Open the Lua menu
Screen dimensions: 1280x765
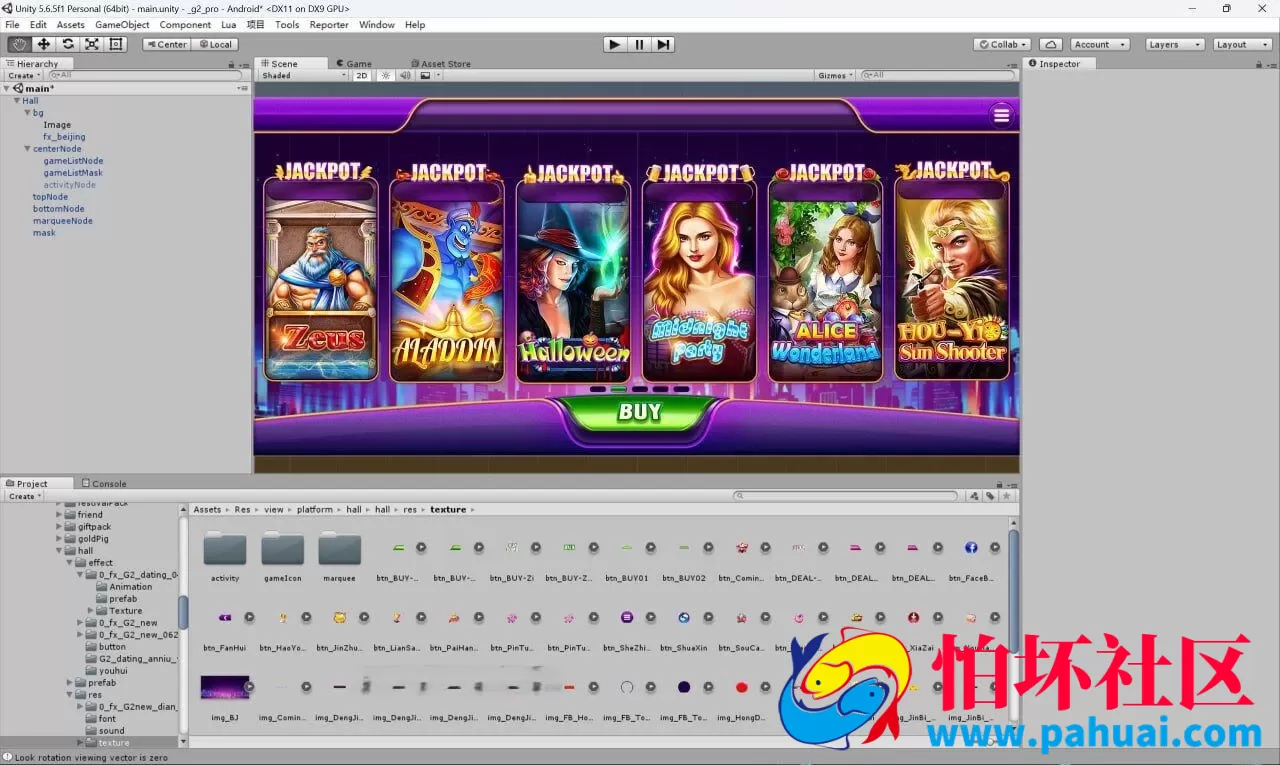(x=229, y=24)
